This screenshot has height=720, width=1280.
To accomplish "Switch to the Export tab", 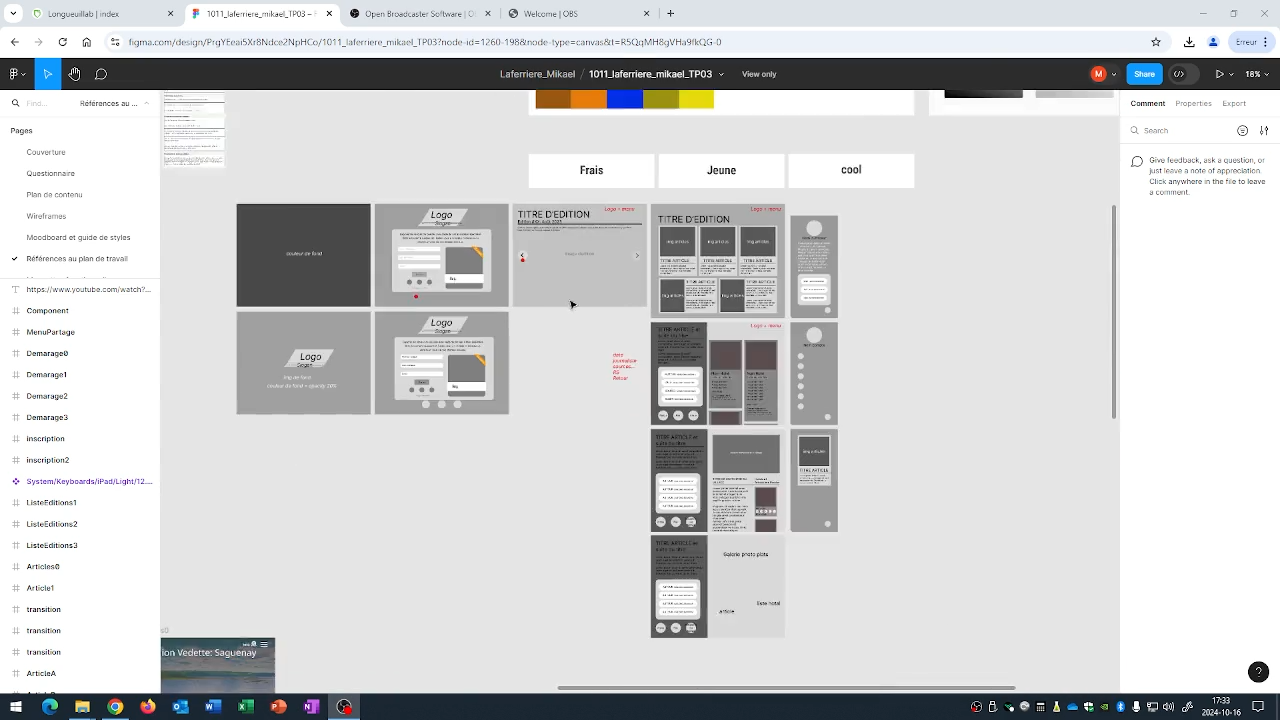I will point(1234,103).
